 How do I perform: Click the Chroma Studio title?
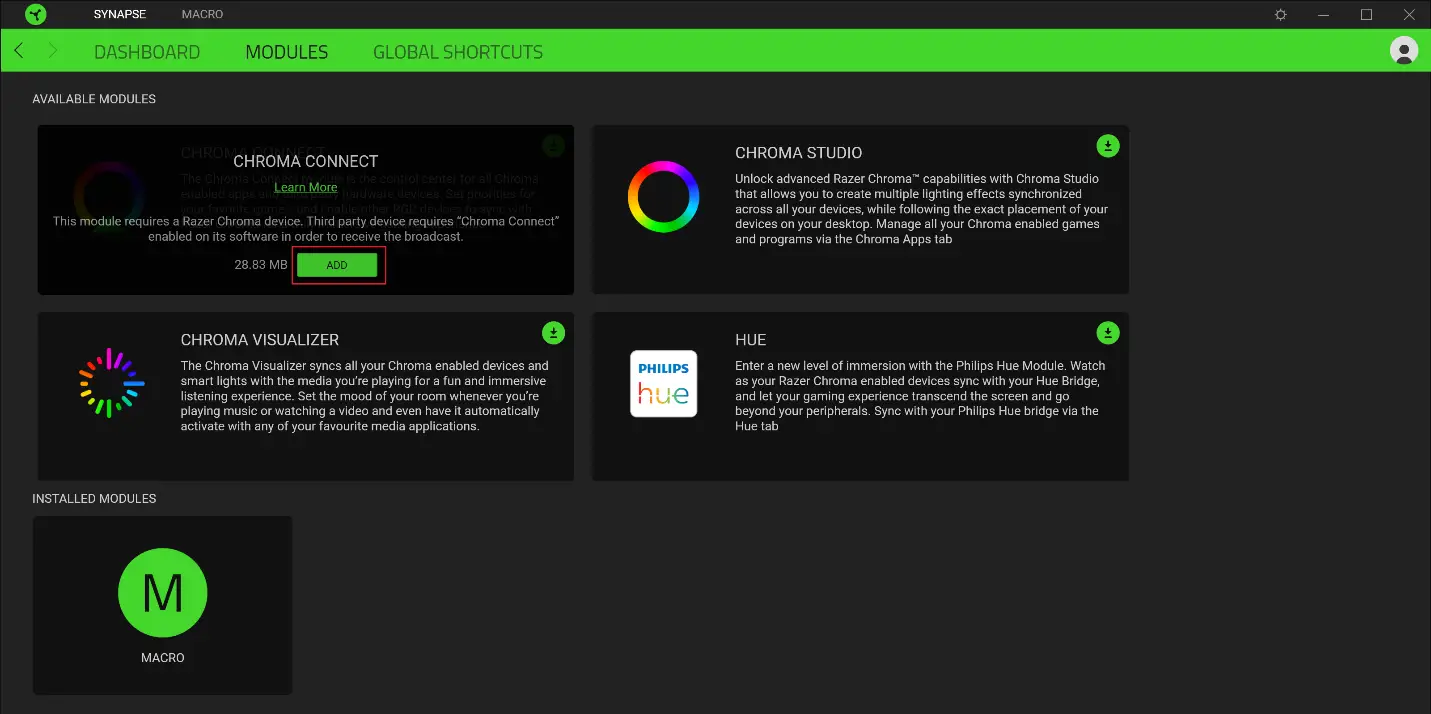tap(798, 153)
